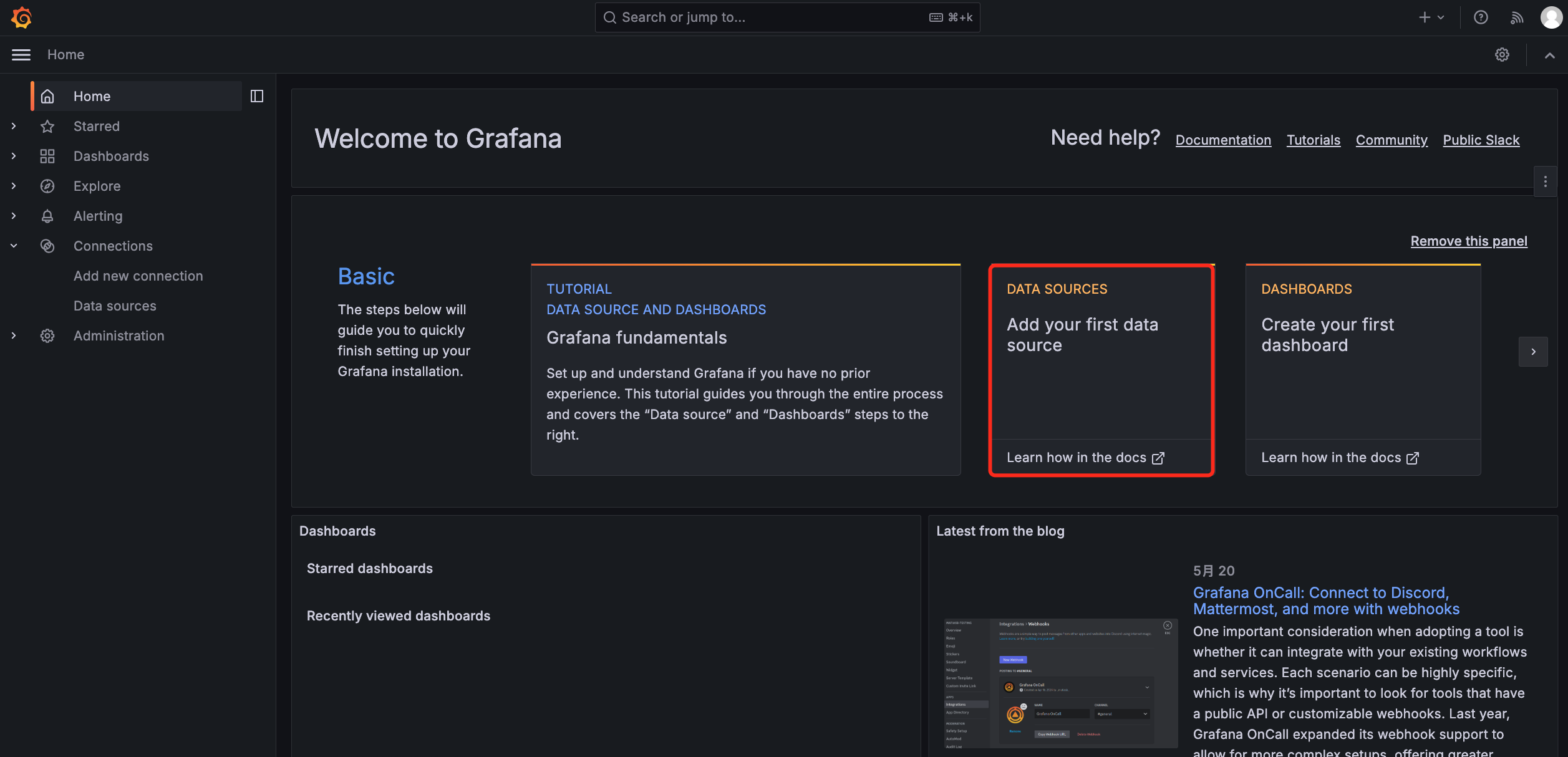Click the Connections icon in sidebar
Screen dimensions: 1568x757
pyautogui.click(x=47, y=246)
